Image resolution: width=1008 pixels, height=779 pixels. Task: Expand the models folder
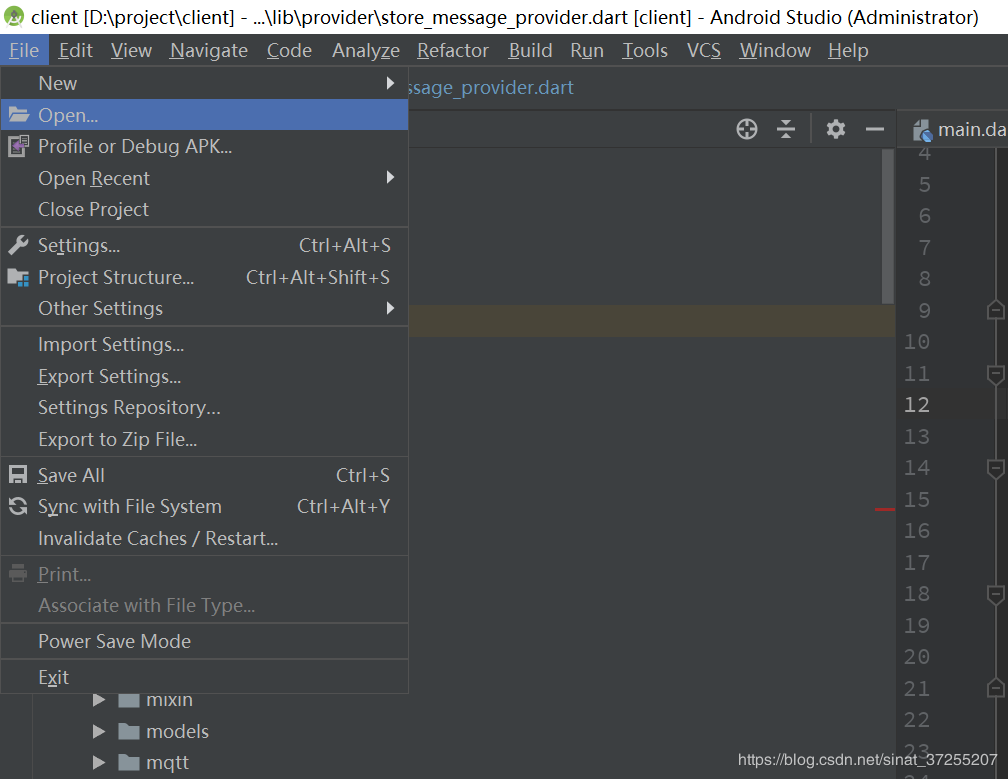[99, 731]
